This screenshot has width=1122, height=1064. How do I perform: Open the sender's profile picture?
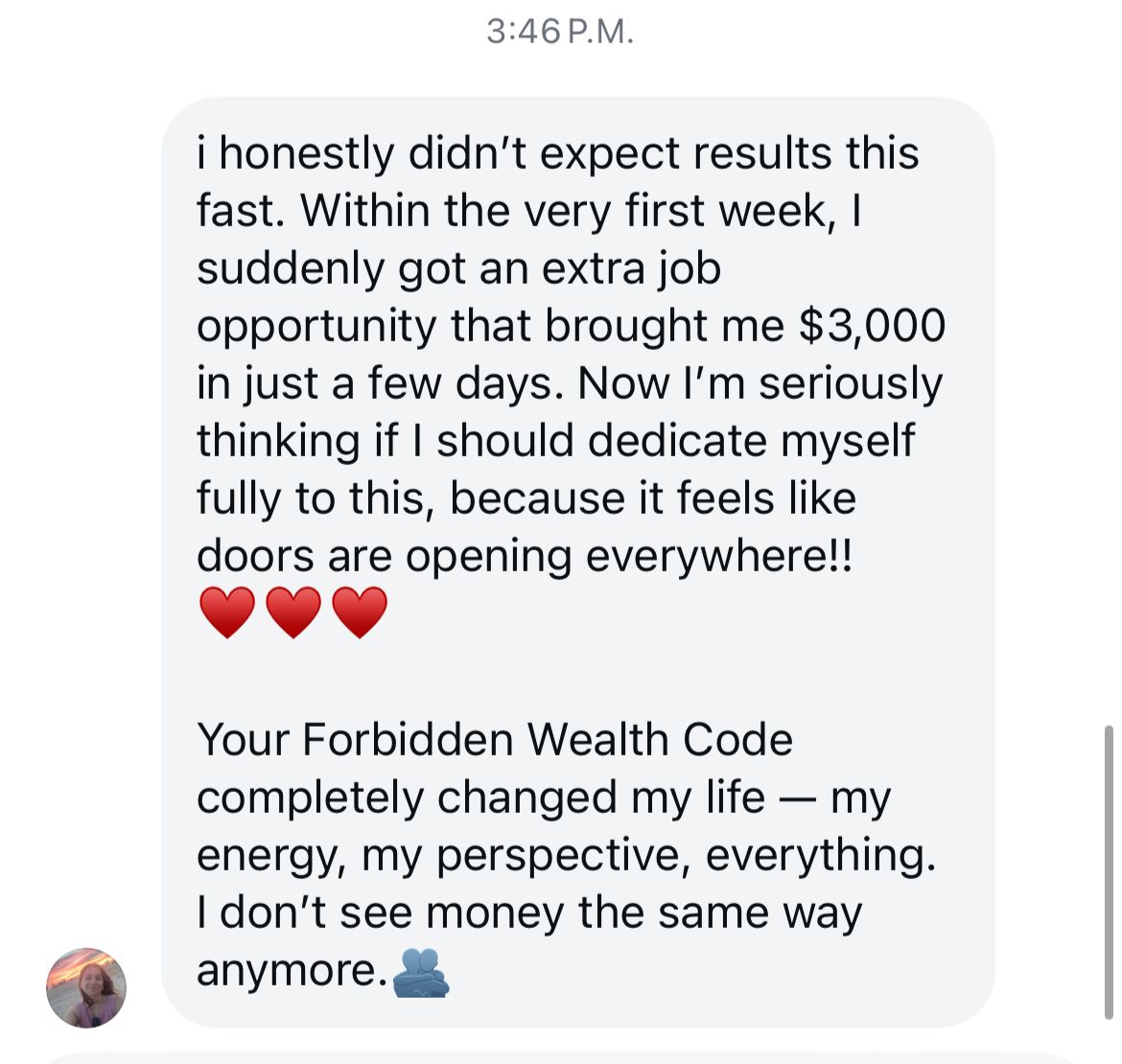point(86,987)
